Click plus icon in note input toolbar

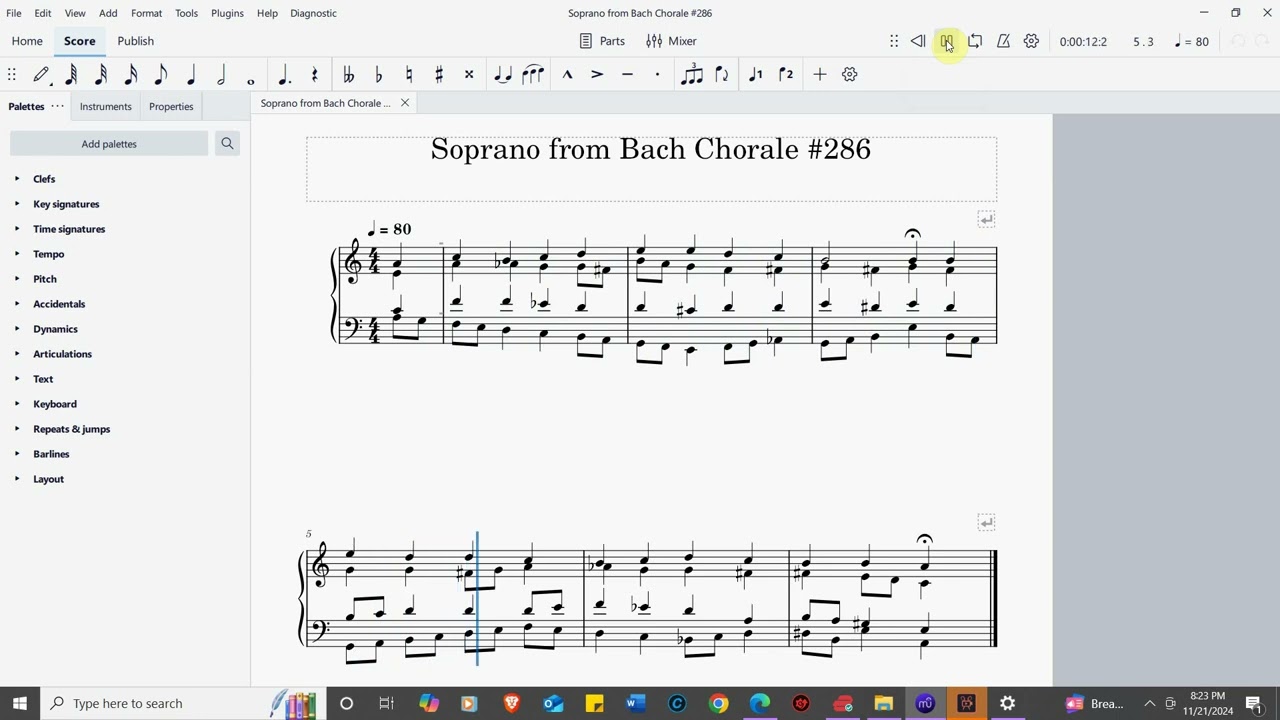point(819,74)
